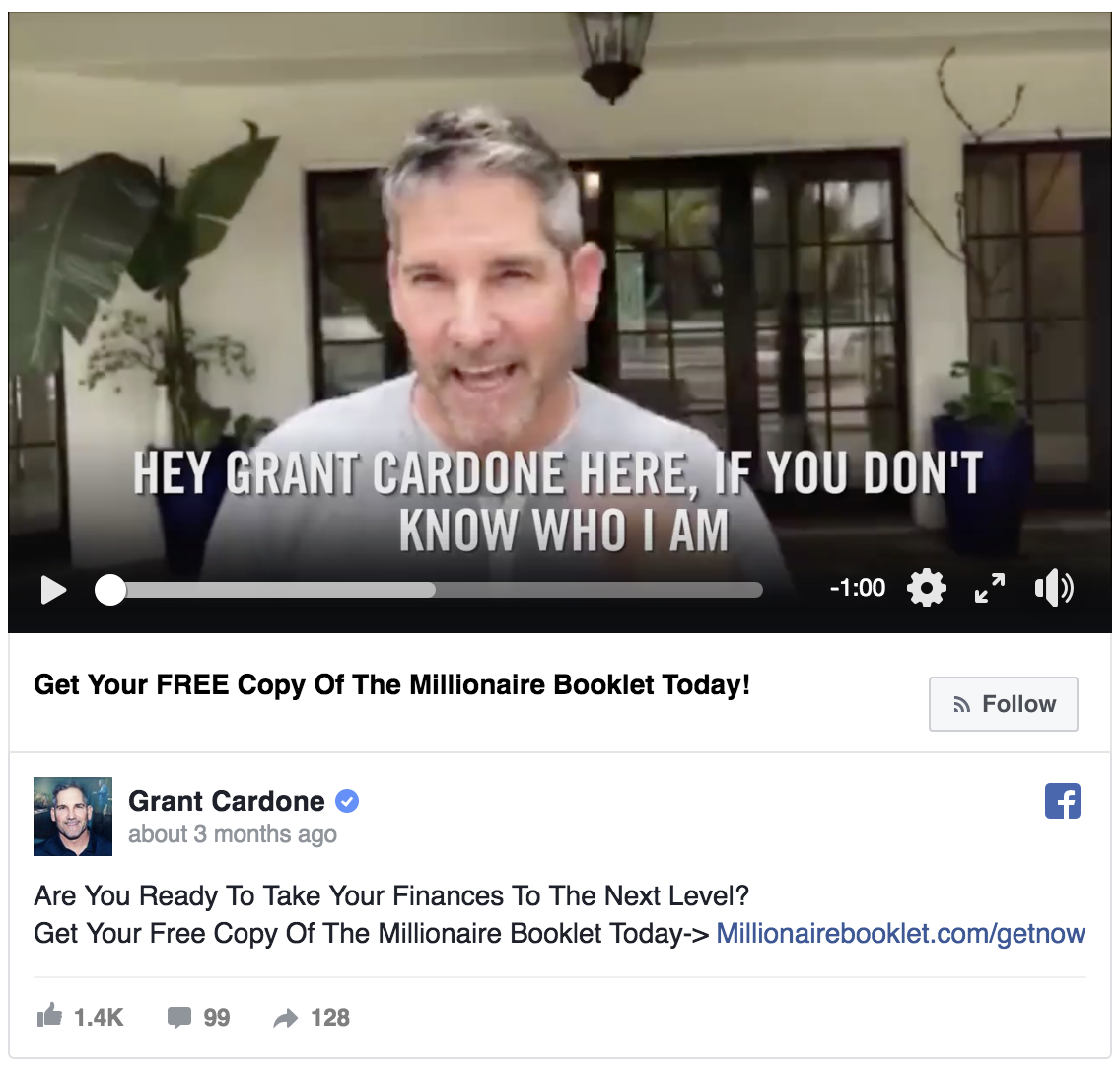The height and width of the screenshot is (1071, 1120).
Task: Open the Millionairebooklet.com/getnow link
Action: [901, 933]
